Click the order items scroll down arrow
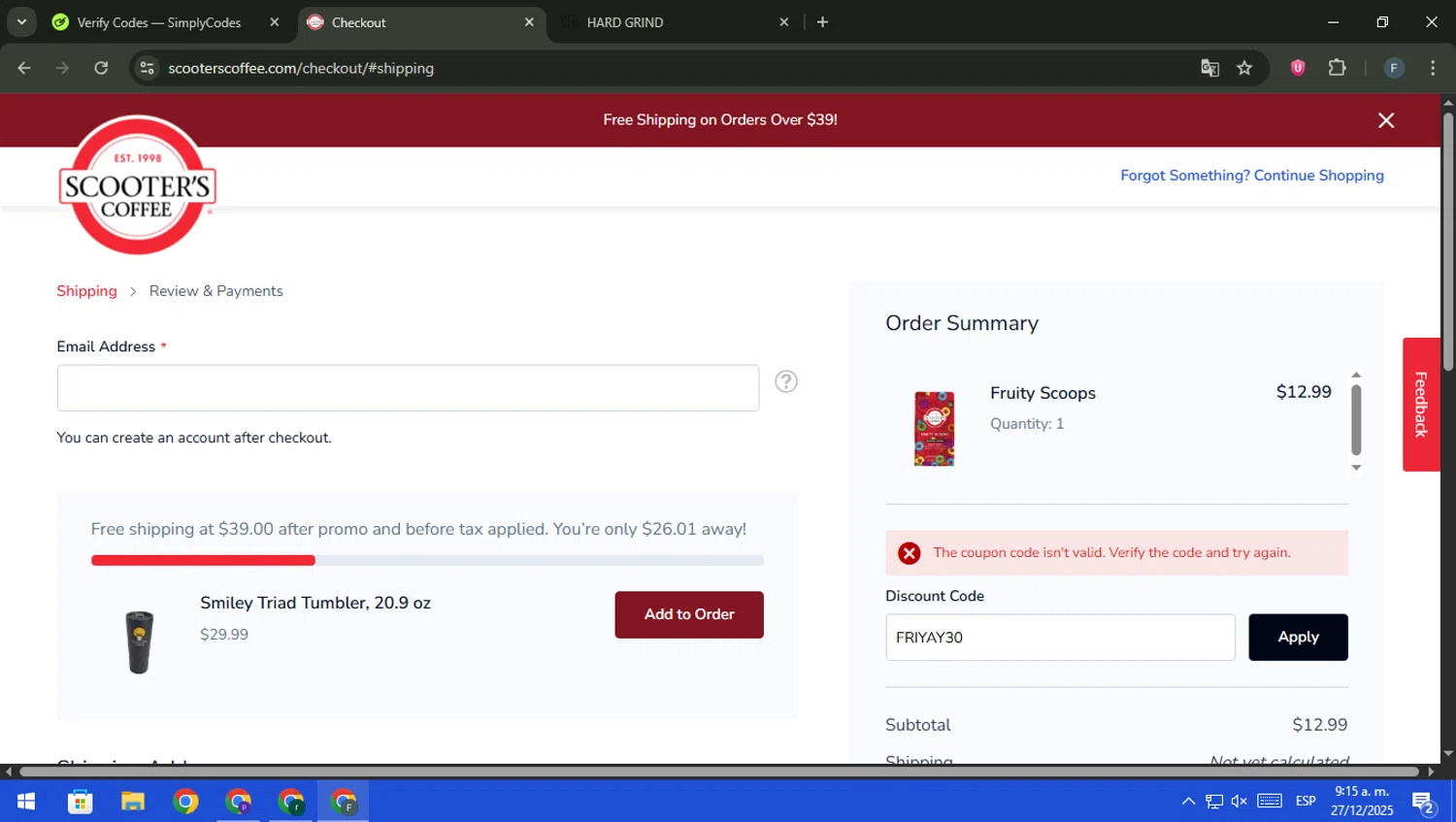The image size is (1456, 822). 1356,468
